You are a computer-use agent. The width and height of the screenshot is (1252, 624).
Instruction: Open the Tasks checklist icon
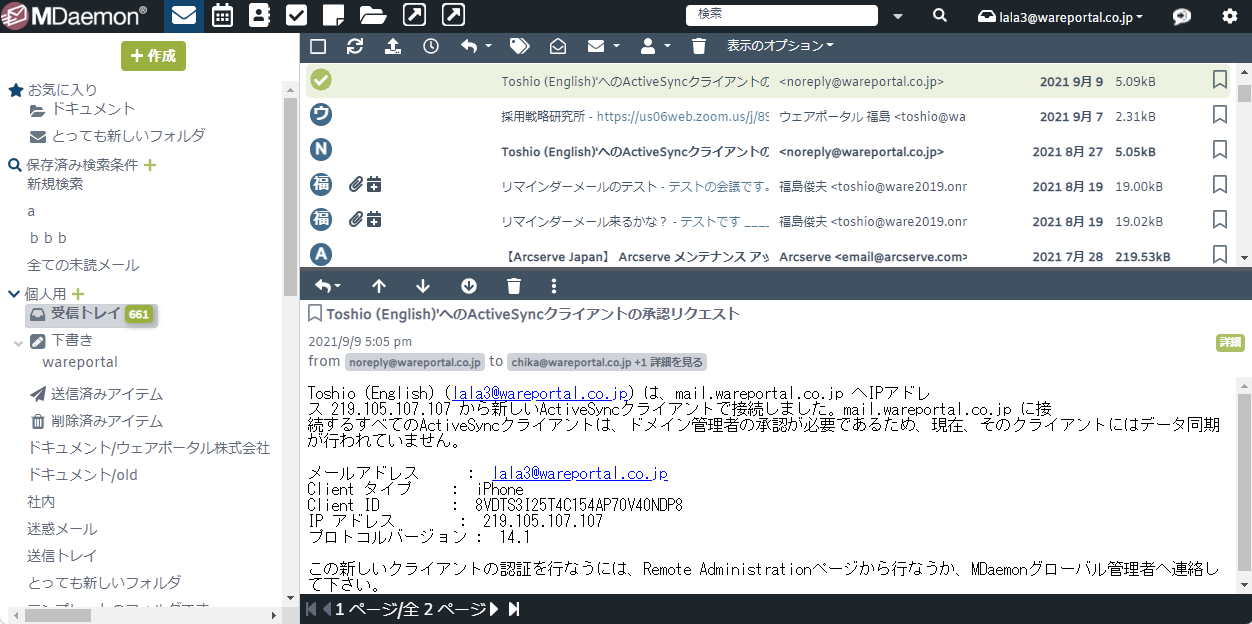click(296, 15)
